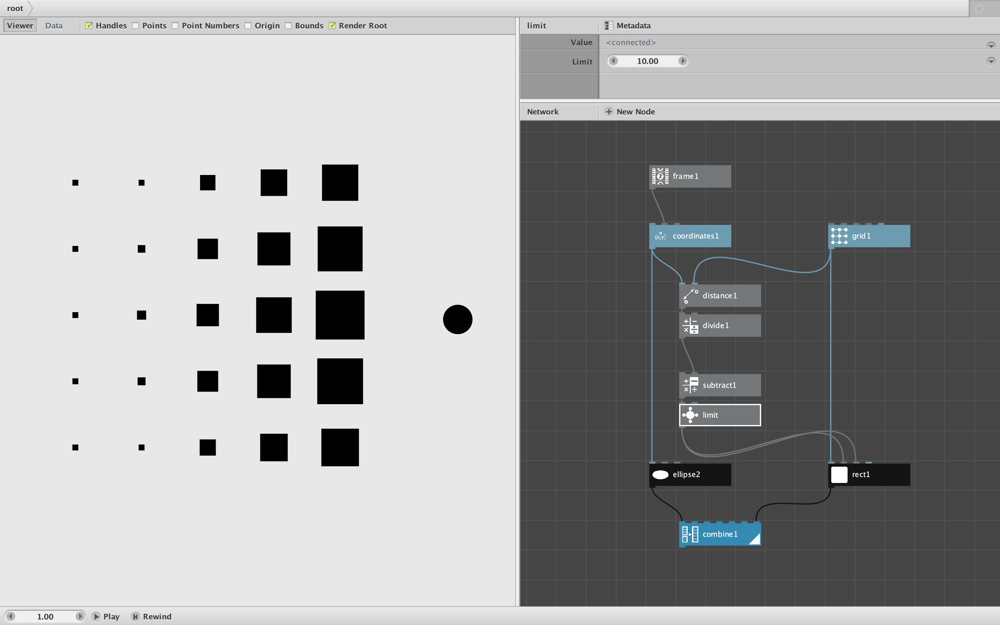Start animation with the Play button

coord(106,617)
